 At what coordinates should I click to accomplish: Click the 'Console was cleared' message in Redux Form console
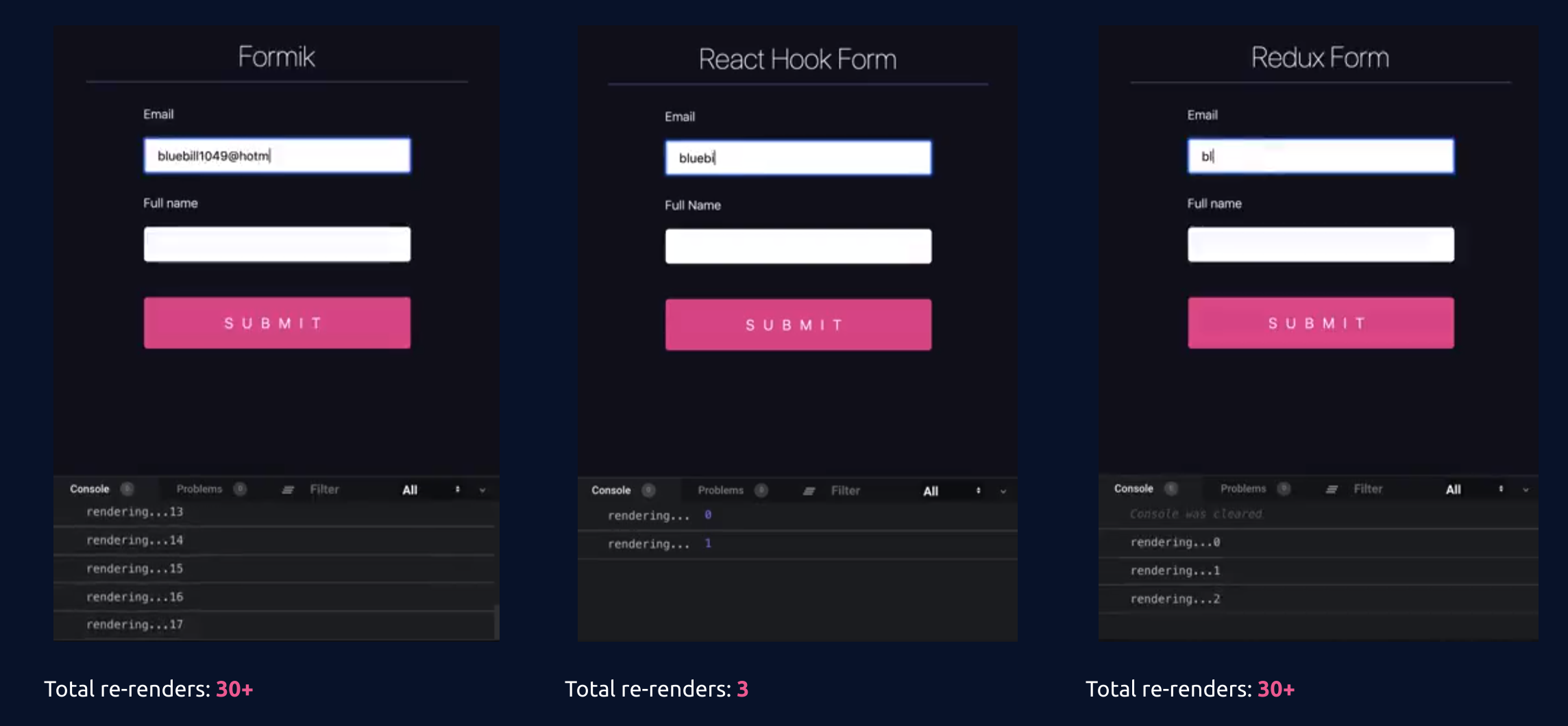1196,514
